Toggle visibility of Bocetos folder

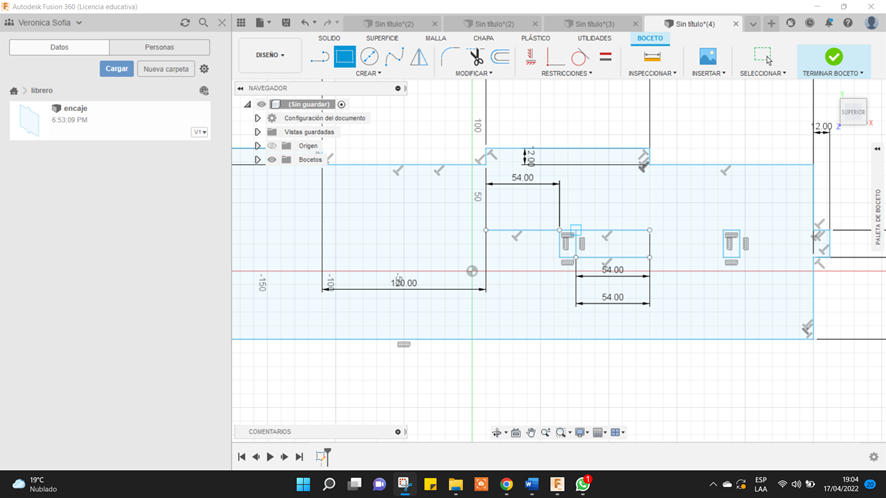tap(272, 159)
